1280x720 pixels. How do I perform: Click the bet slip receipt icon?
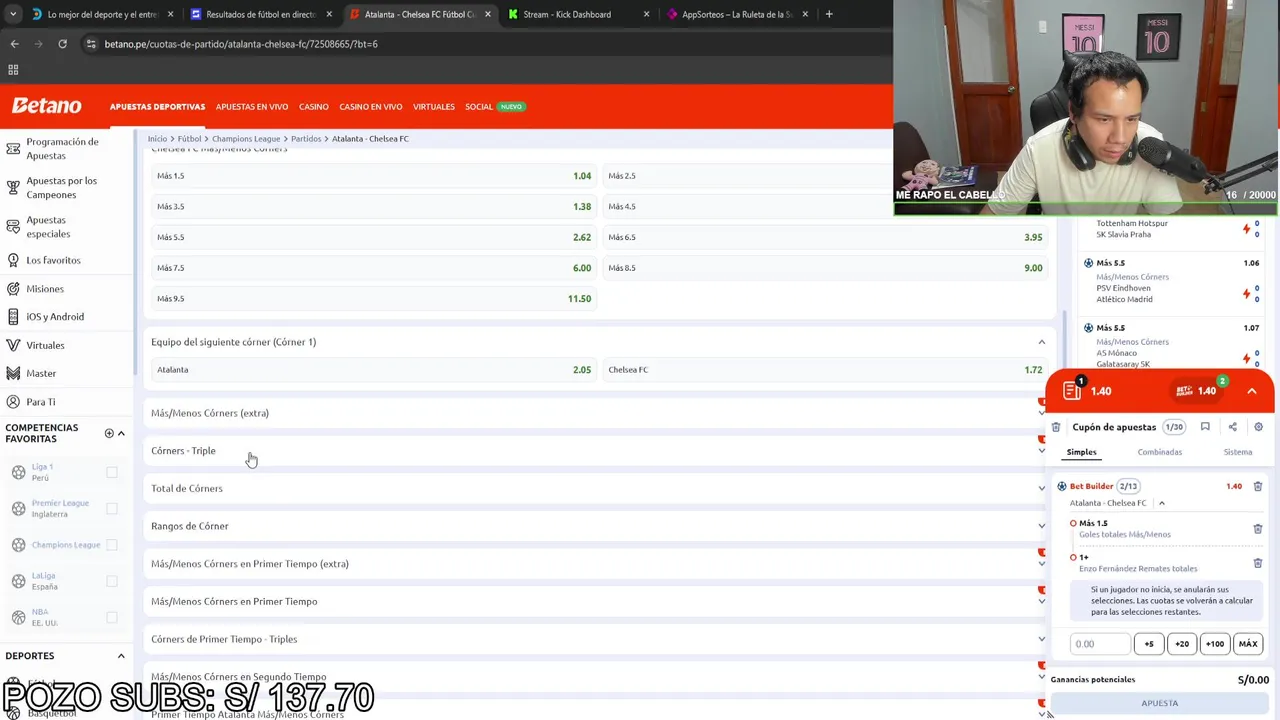click(x=1072, y=390)
